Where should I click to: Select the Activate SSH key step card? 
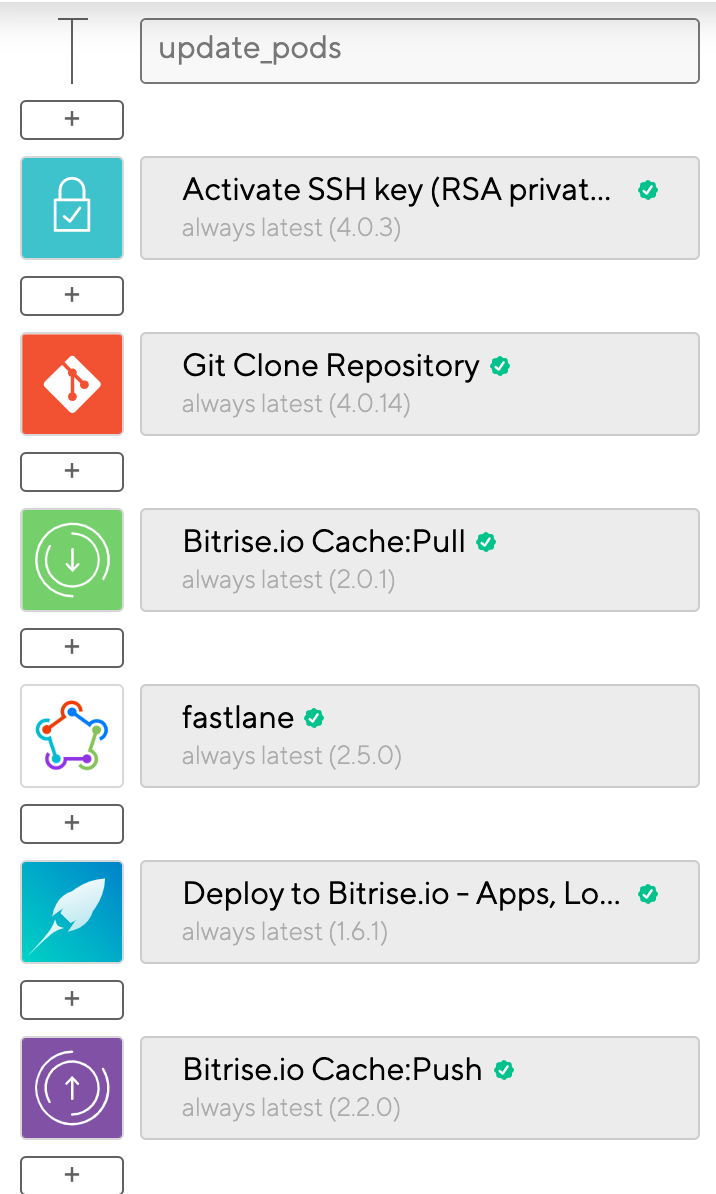click(x=419, y=208)
